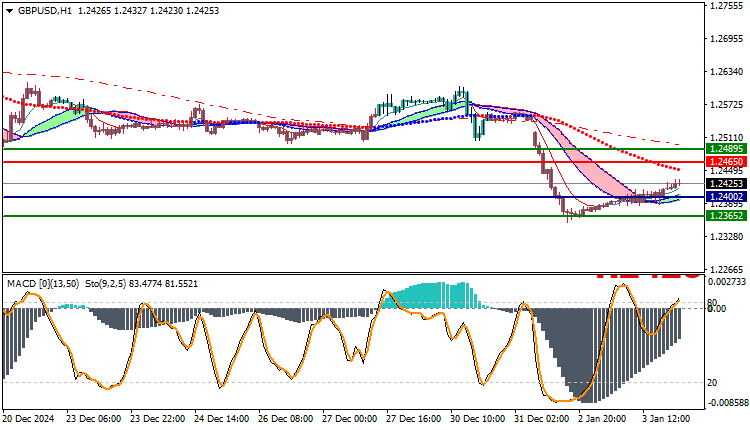Click the 27 Dec 16:00 time label
750x430 pixels.
(414, 419)
